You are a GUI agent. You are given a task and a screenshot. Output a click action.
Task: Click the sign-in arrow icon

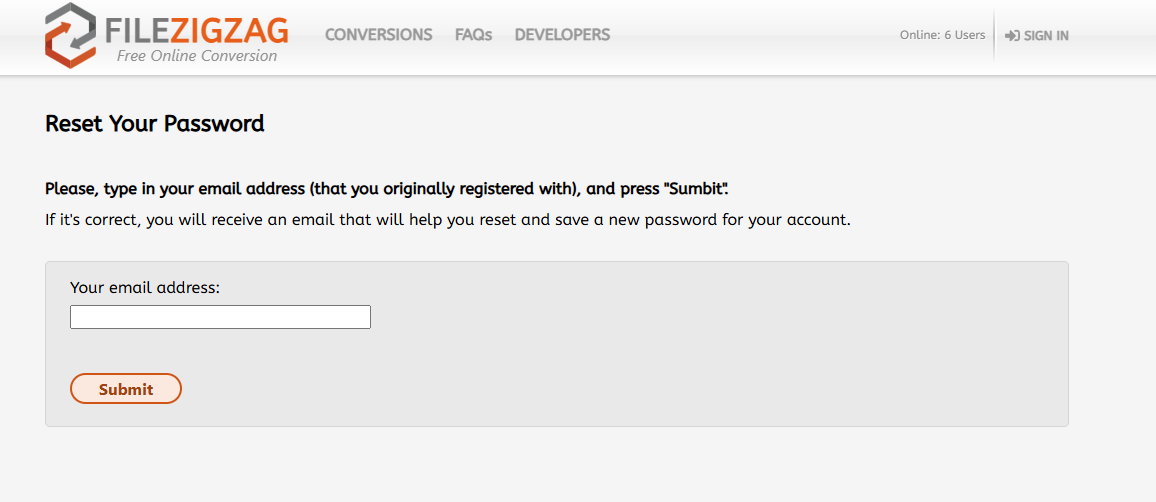(x=1012, y=36)
